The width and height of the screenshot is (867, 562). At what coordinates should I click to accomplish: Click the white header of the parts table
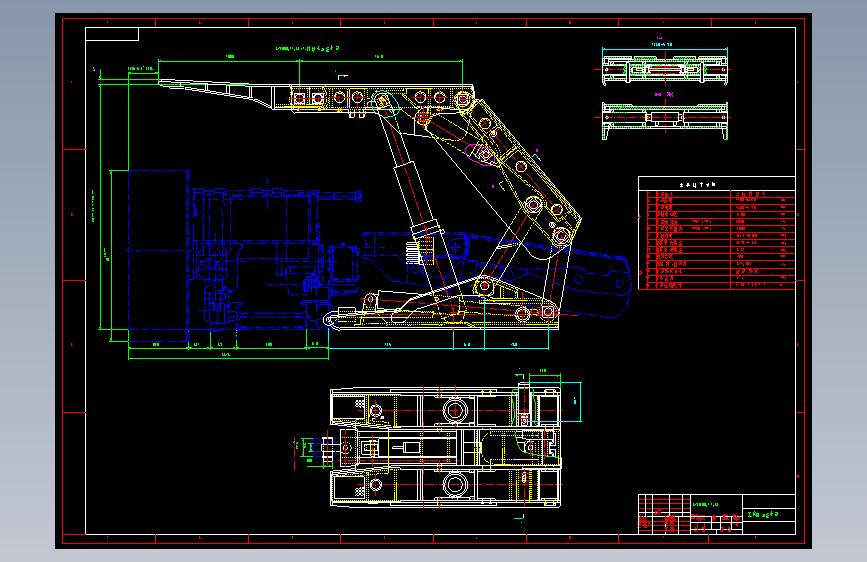(x=717, y=184)
